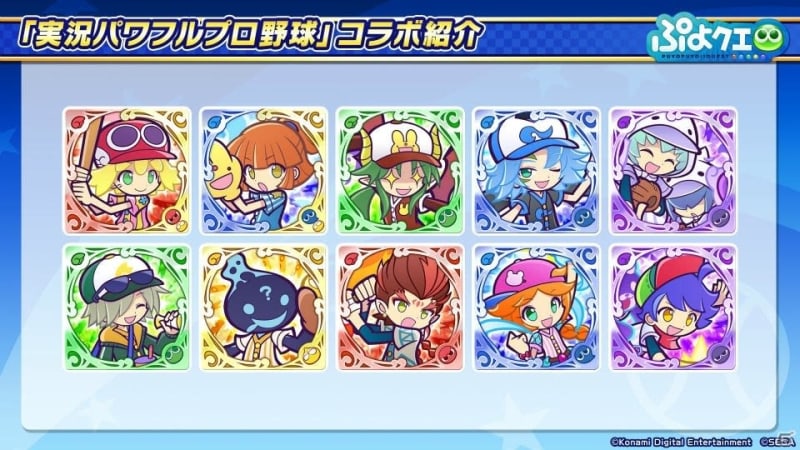The height and width of the screenshot is (450, 800).
Task: Select the green-haired horned character card
Action: (399, 170)
